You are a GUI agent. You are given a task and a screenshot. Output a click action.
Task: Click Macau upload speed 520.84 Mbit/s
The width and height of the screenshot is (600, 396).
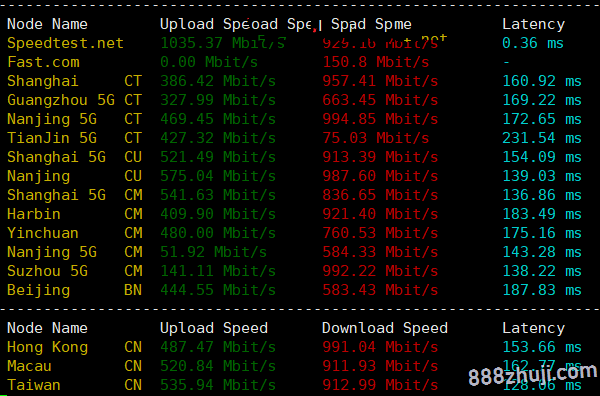click(x=218, y=366)
